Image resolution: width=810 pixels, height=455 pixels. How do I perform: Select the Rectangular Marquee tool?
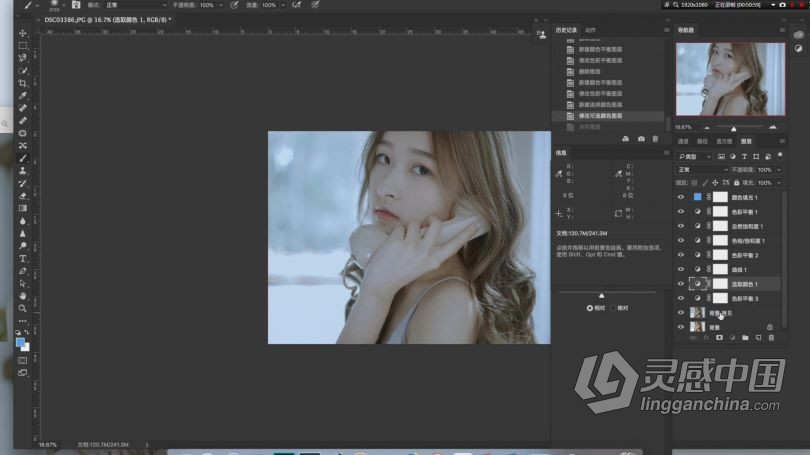(23, 45)
